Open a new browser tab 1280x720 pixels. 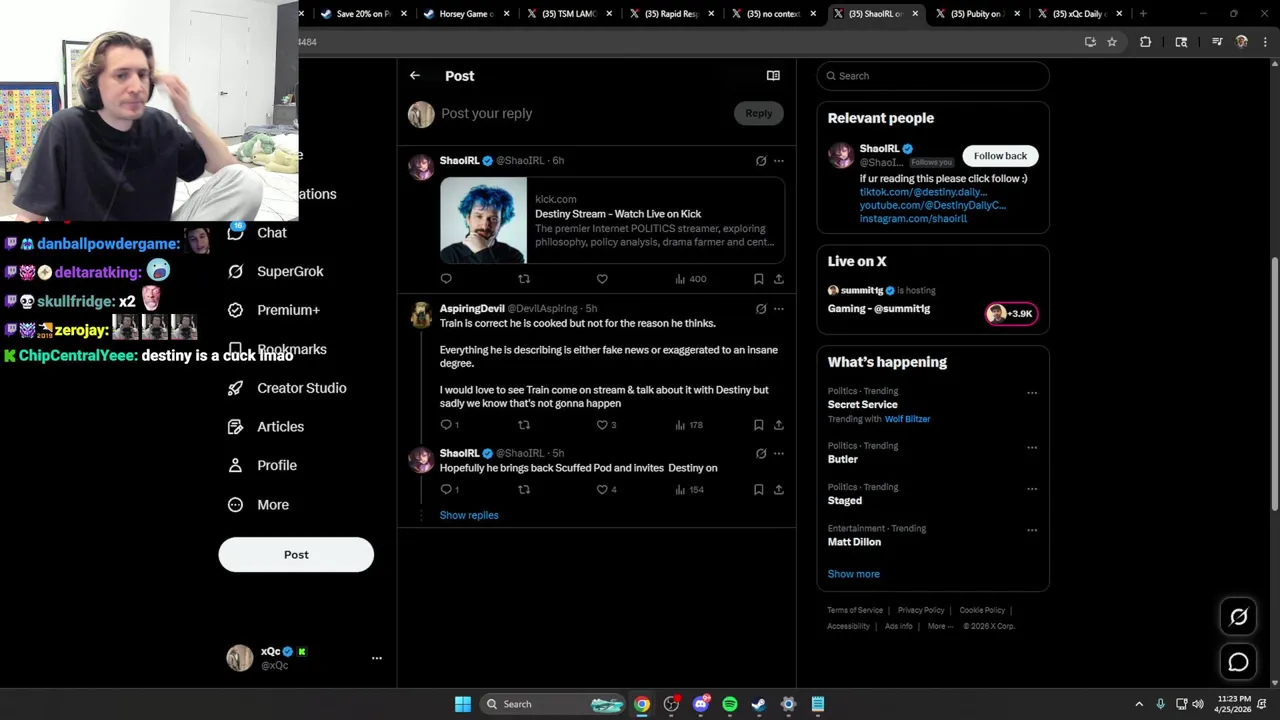click(x=1143, y=14)
